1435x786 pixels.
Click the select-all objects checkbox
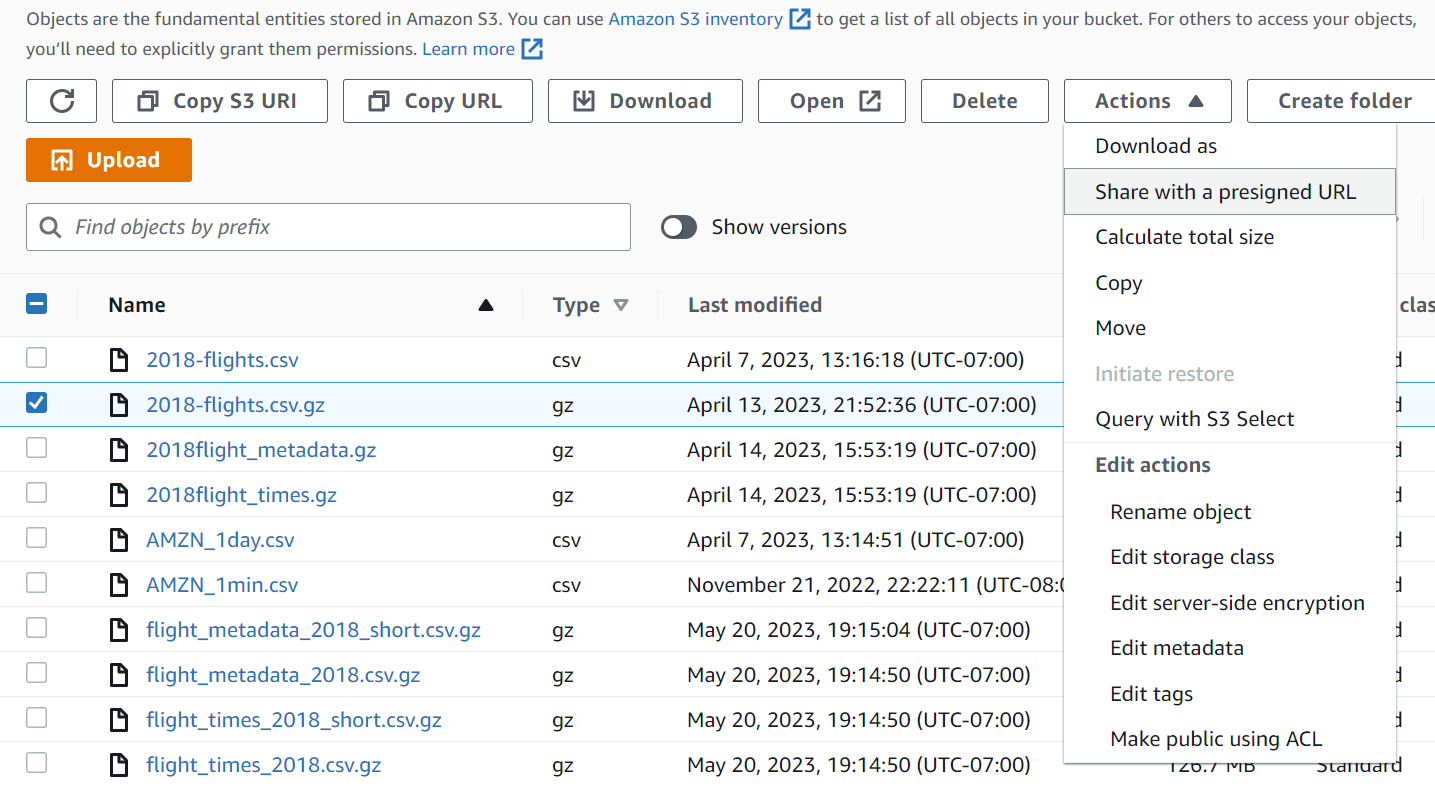click(x=37, y=301)
